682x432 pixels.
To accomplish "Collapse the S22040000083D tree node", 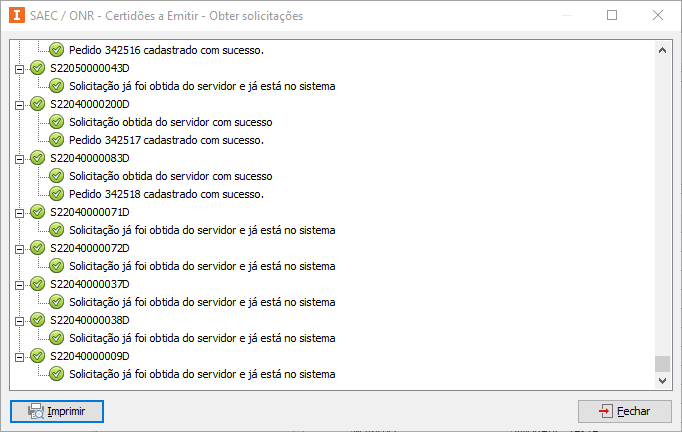I will (x=19, y=160).
